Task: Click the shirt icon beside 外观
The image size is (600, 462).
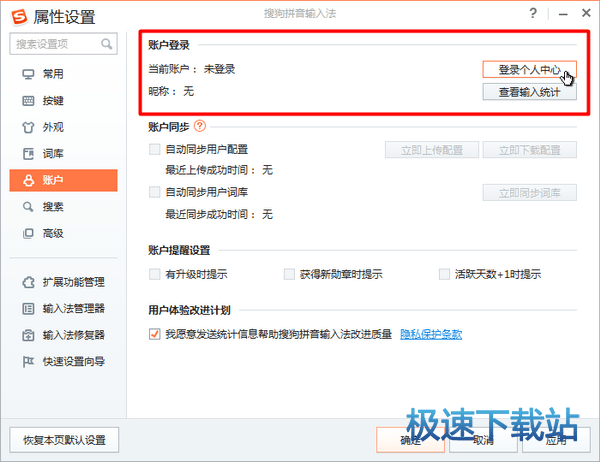Action: [x=28, y=127]
